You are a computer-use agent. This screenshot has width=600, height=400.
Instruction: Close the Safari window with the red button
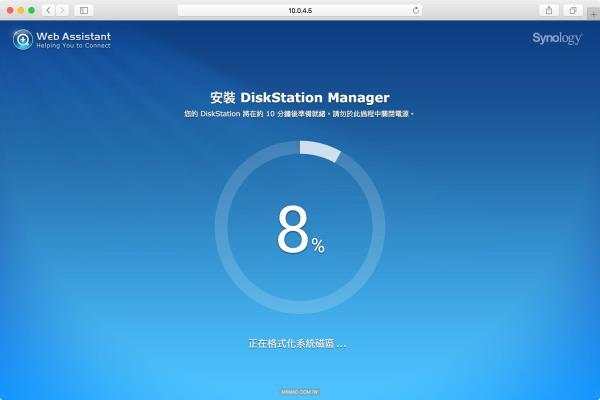coord(10,11)
